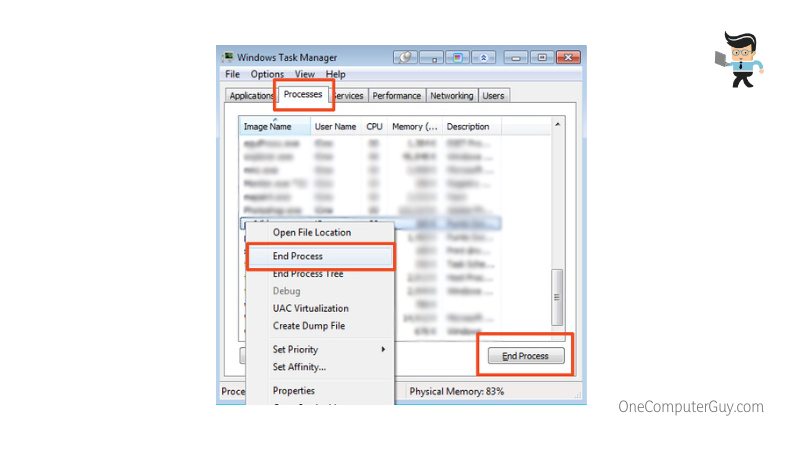The height and width of the screenshot is (450, 800).
Task: Toggle UAC Virtualization in context menu
Action: click(x=320, y=308)
